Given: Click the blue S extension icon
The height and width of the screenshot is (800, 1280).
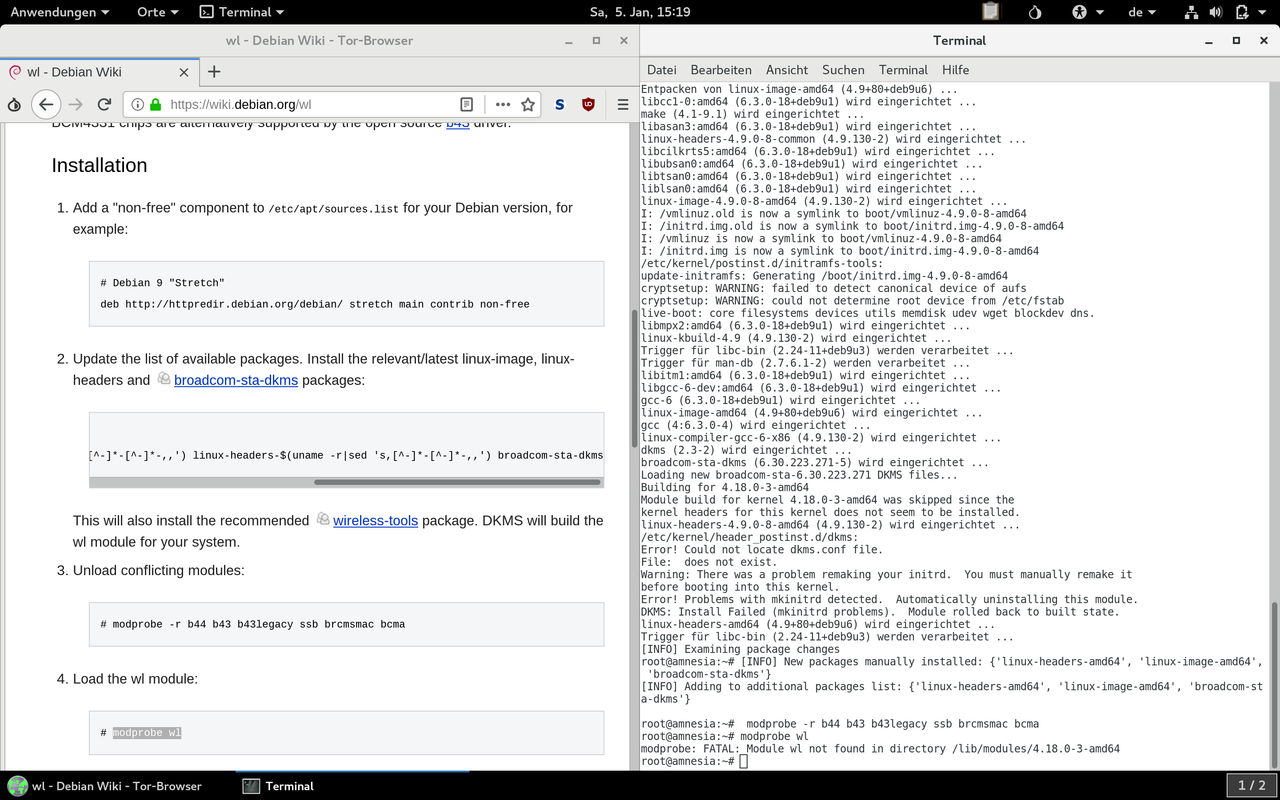Looking at the screenshot, I should [560, 104].
